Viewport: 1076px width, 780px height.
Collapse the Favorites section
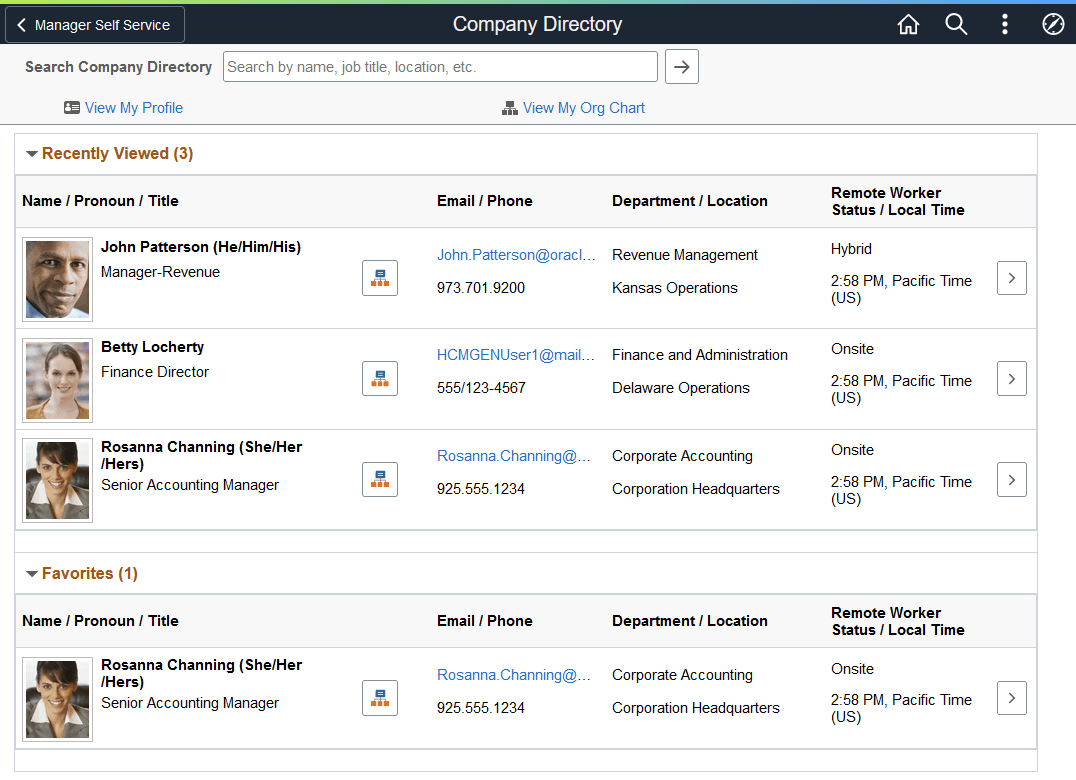tap(32, 574)
